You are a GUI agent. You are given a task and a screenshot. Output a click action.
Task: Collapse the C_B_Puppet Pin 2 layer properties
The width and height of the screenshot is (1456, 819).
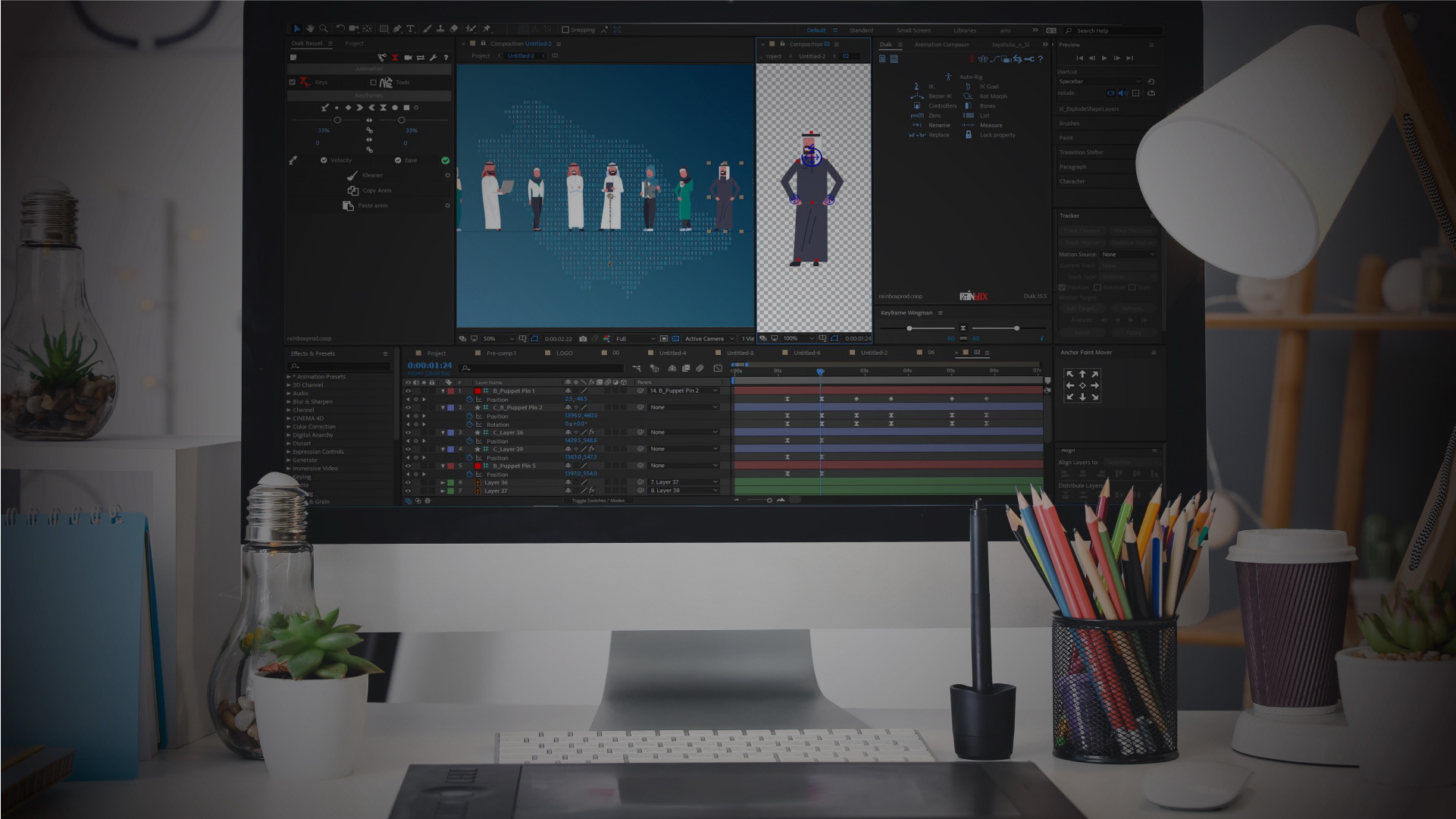[443, 407]
